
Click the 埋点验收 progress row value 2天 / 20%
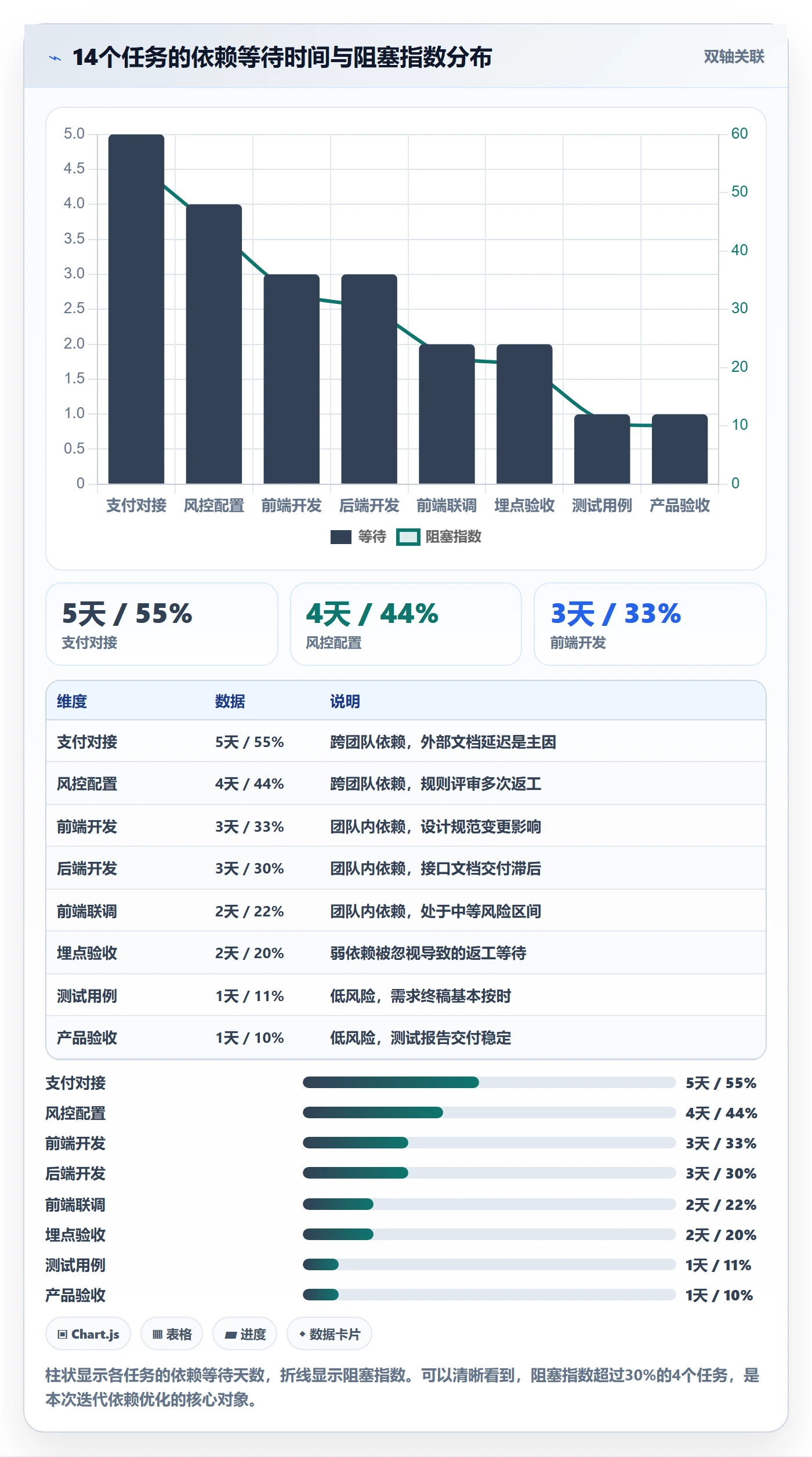tap(721, 1235)
